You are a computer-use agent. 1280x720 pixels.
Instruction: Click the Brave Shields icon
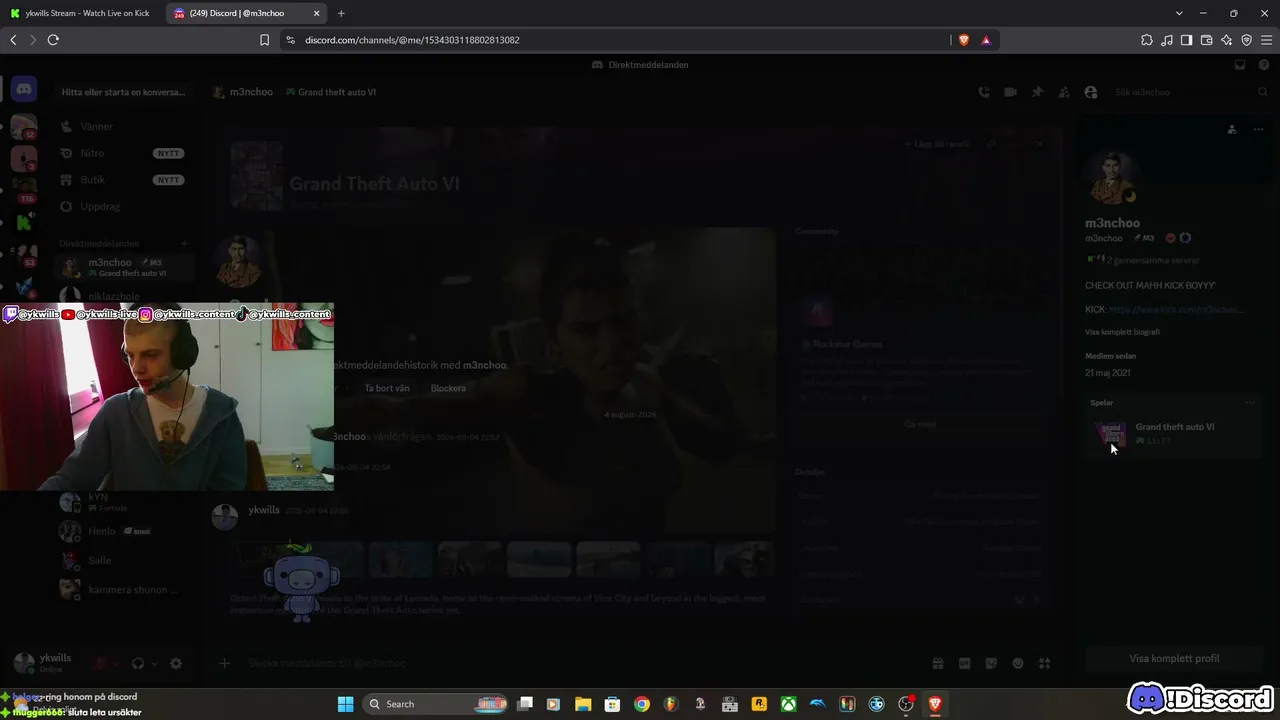coord(964,40)
